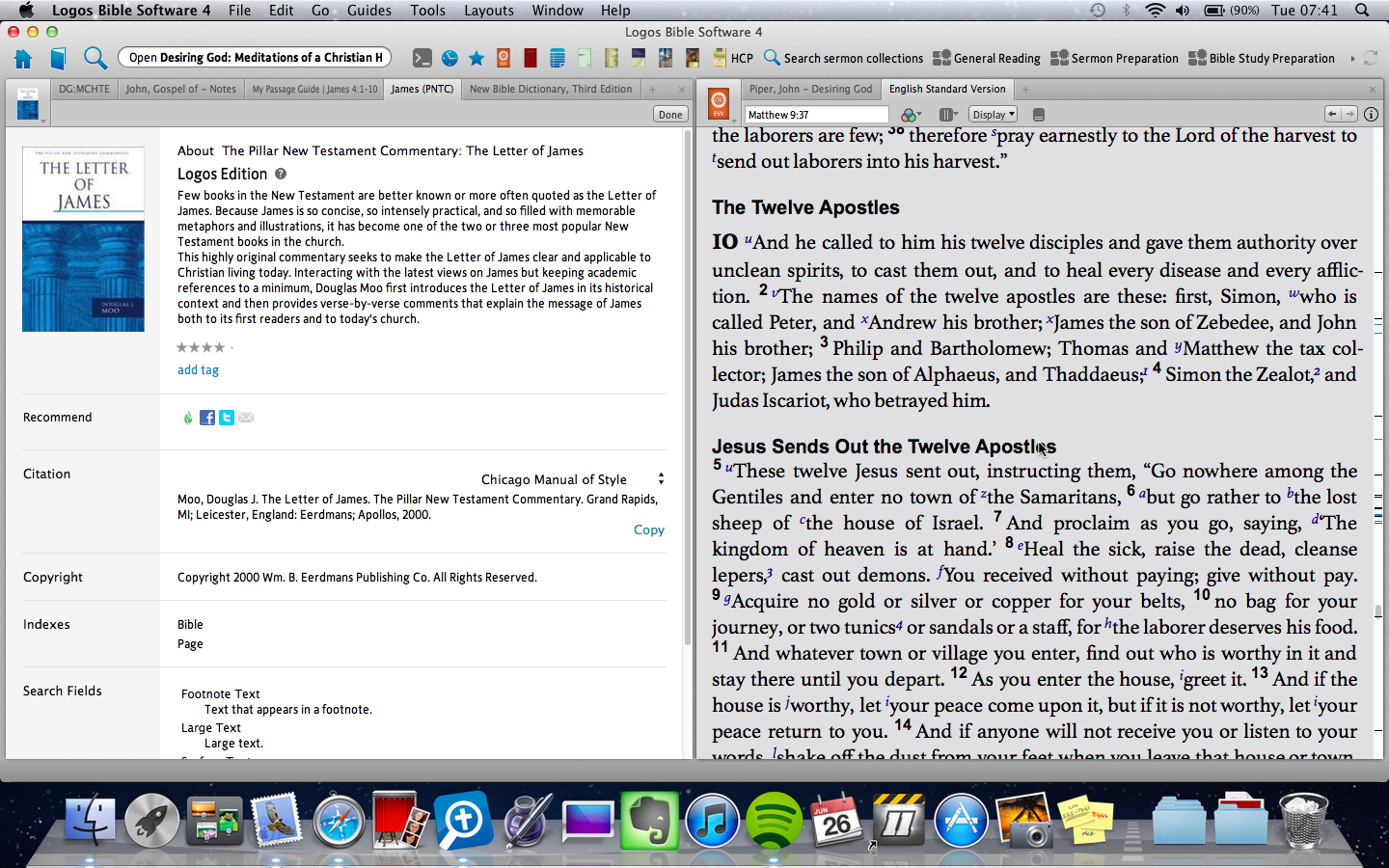This screenshot has width=1389, height=868.
Task: Click the add tag link
Action: [x=198, y=370]
